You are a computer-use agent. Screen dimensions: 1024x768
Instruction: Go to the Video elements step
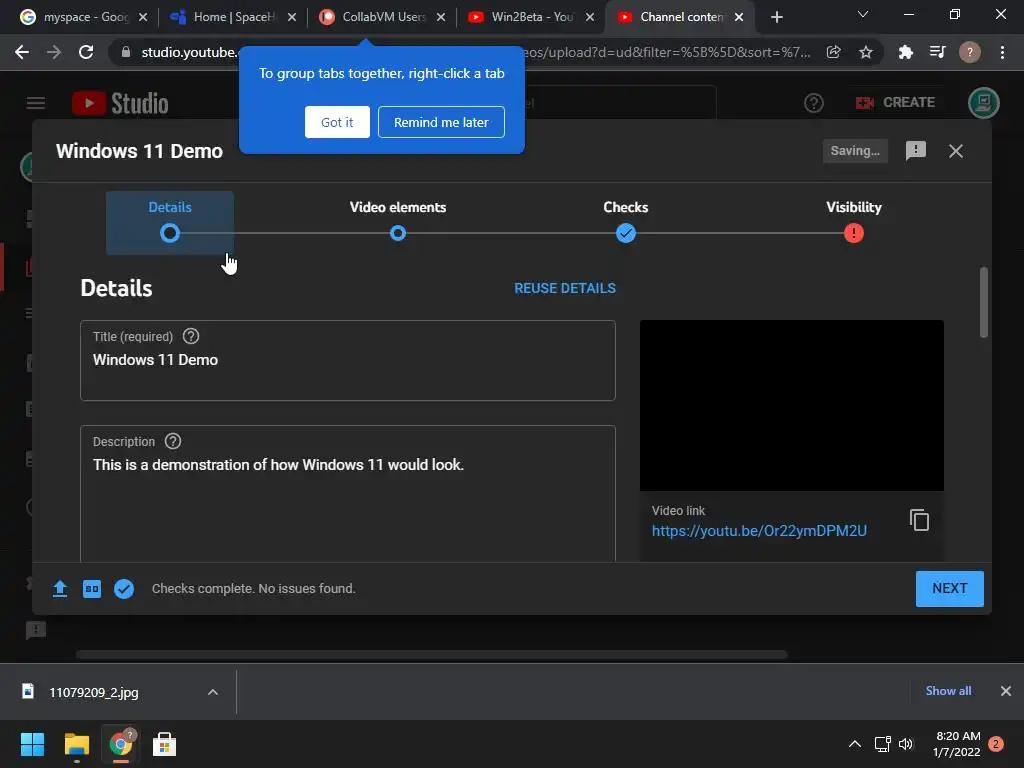click(398, 221)
